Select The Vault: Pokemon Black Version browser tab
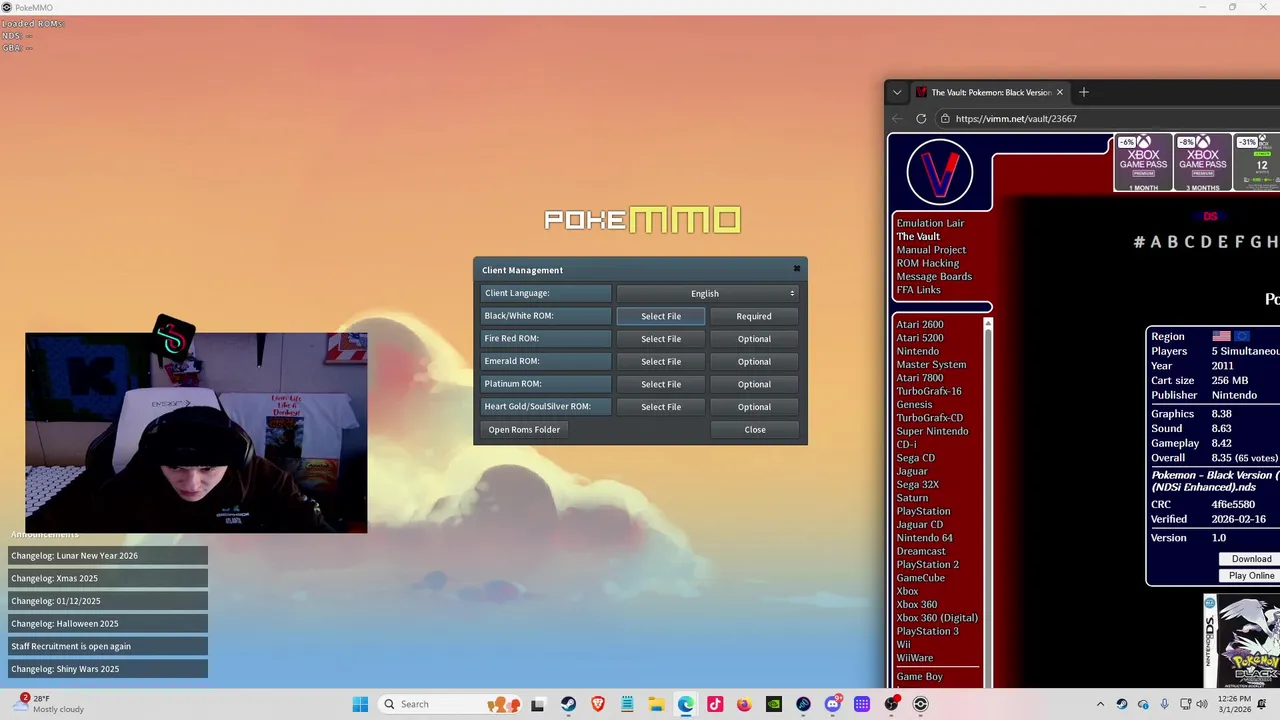The image size is (1280, 720). (989, 92)
